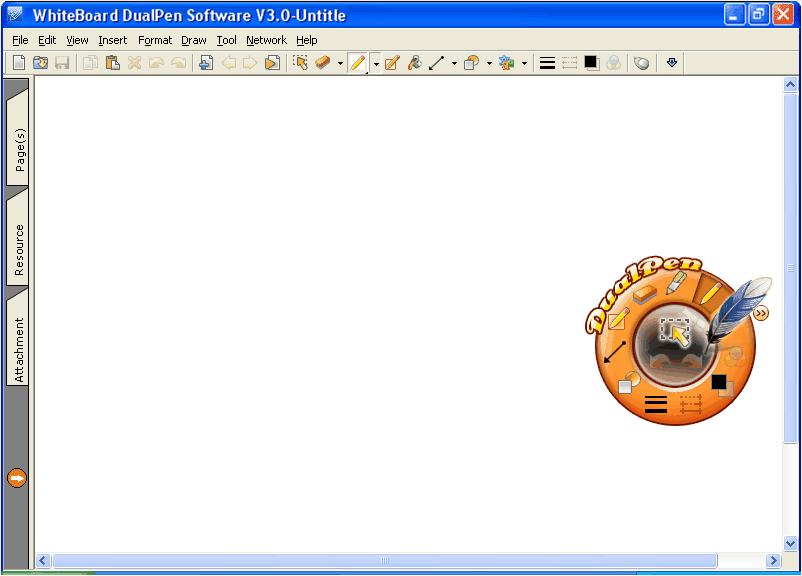
Task: Expand the shapes tool dropdown arrow
Action: tap(489, 63)
